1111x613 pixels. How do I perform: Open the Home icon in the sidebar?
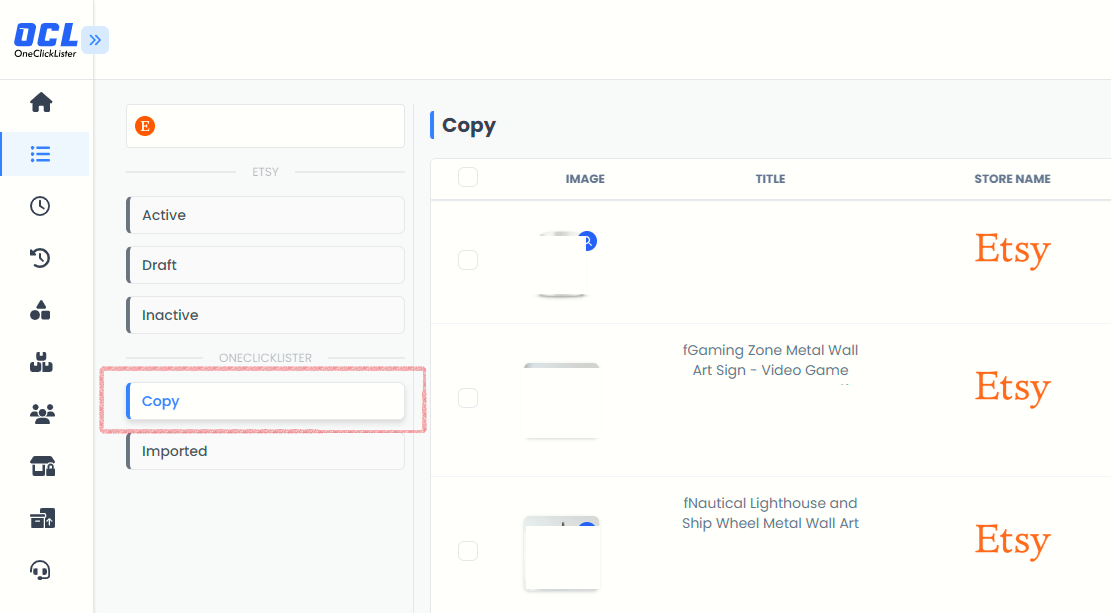[x=41, y=102]
